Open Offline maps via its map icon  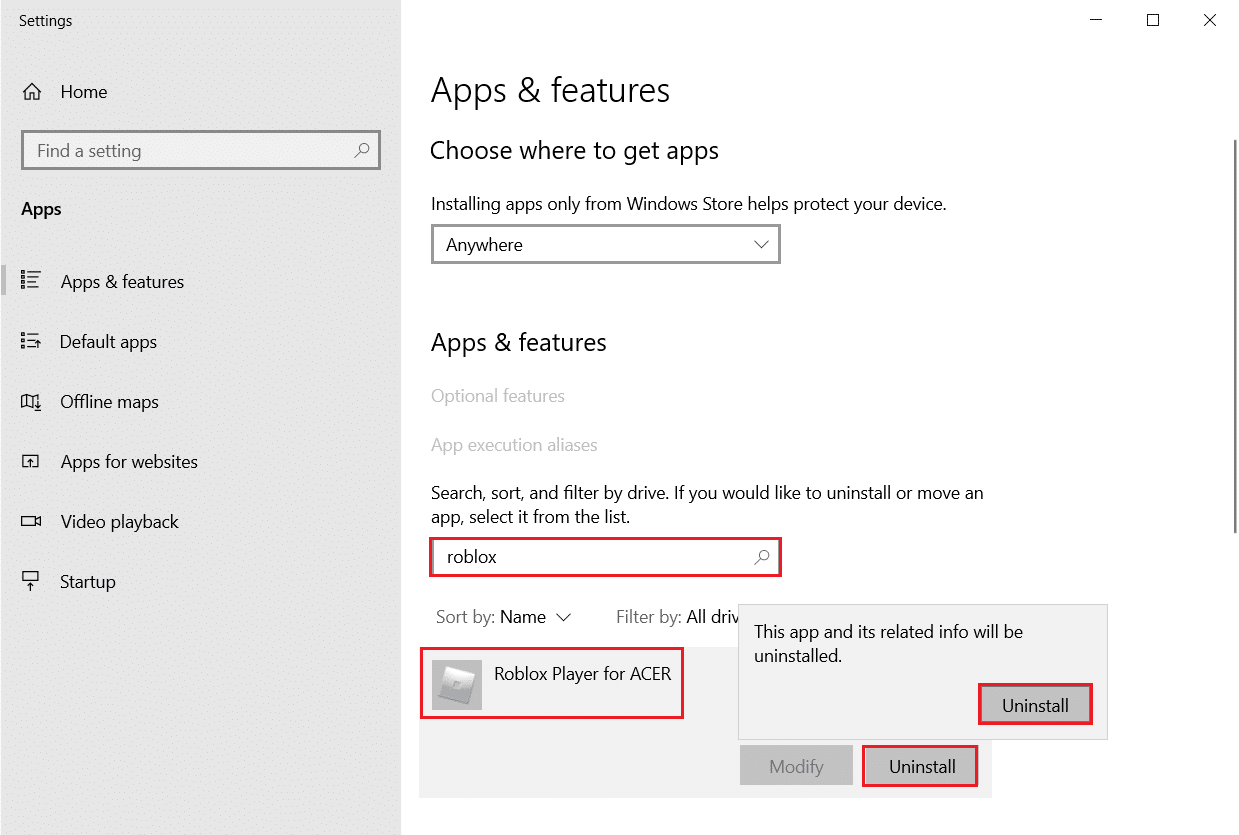point(31,401)
